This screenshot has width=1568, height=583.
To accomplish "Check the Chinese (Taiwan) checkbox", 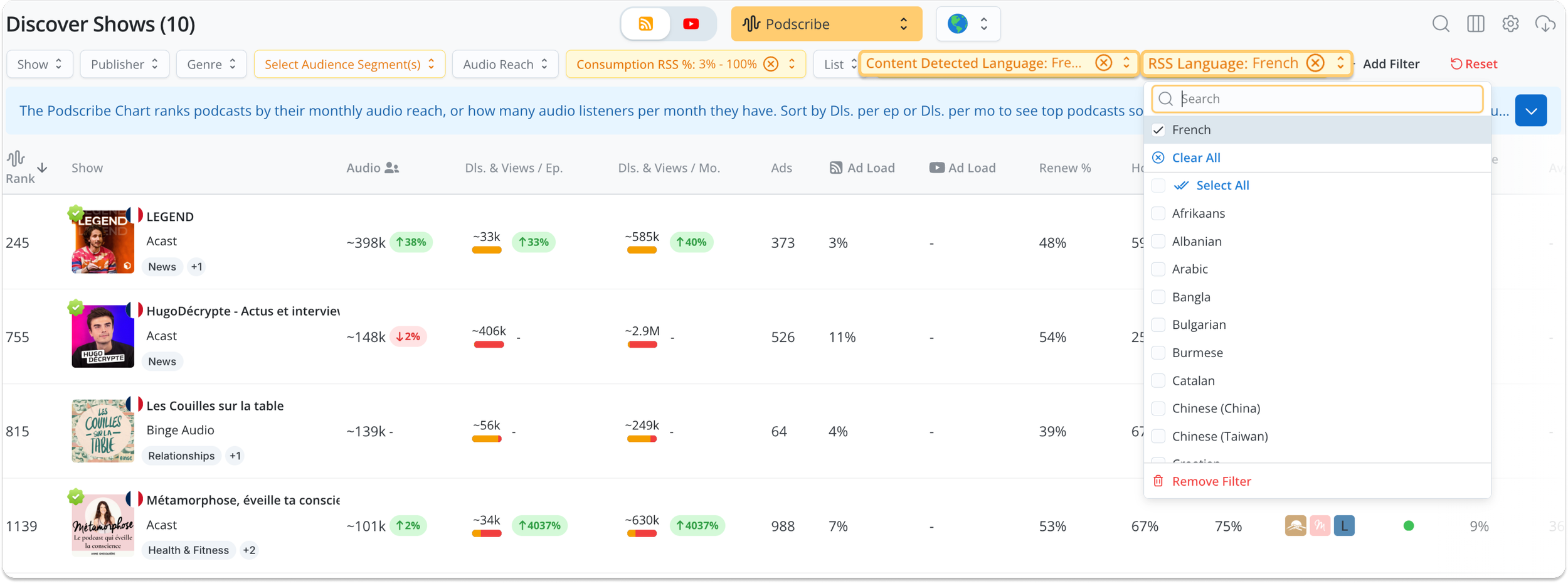I will (1158, 436).
